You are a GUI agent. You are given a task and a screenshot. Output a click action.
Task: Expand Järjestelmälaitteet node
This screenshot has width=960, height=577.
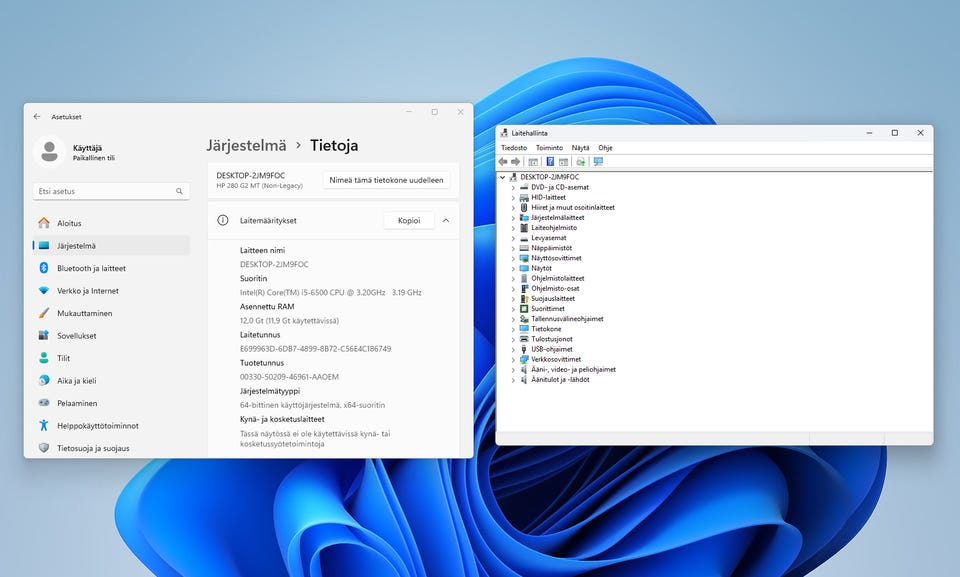click(x=513, y=217)
